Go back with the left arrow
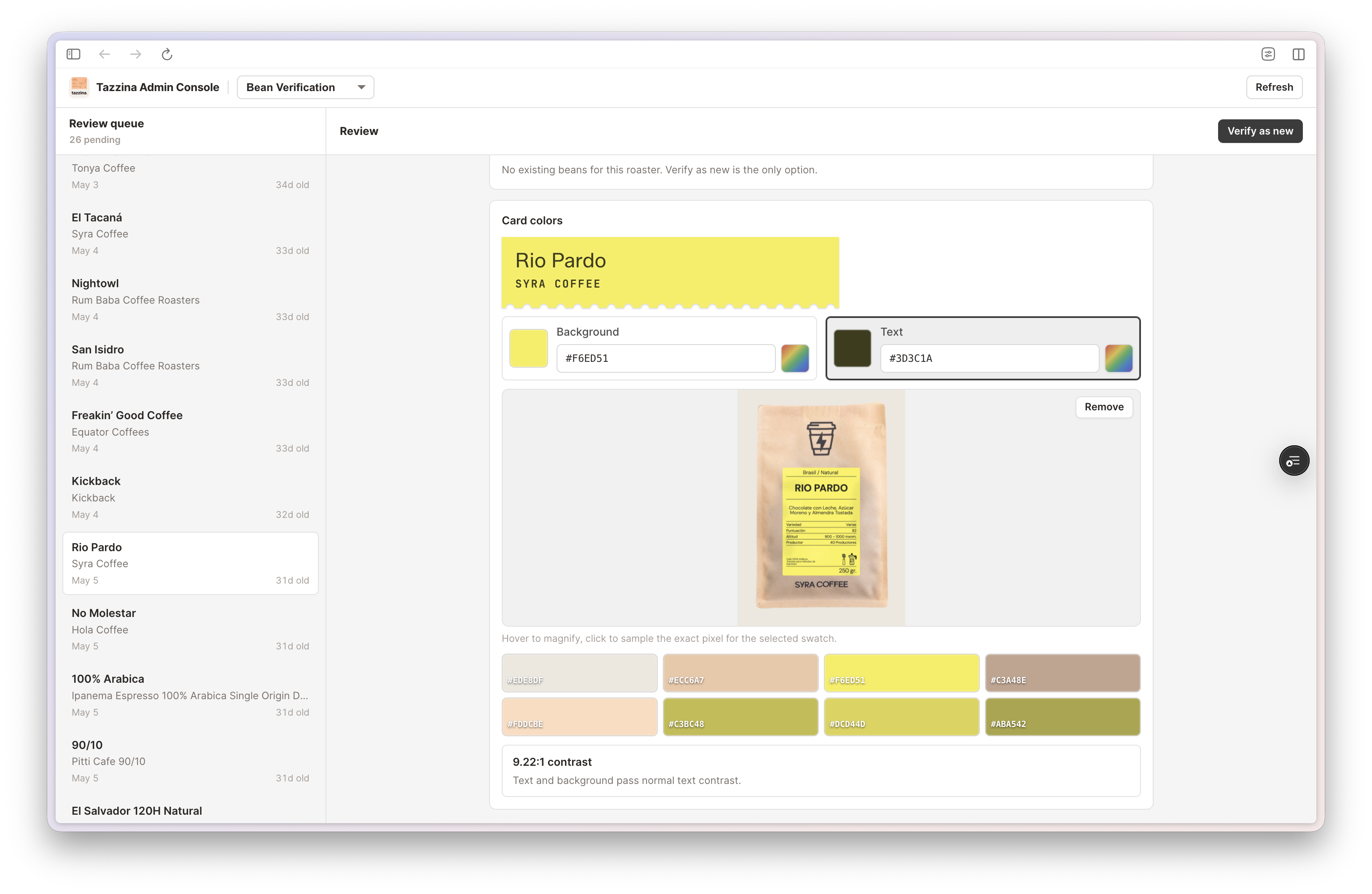 (x=104, y=54)
